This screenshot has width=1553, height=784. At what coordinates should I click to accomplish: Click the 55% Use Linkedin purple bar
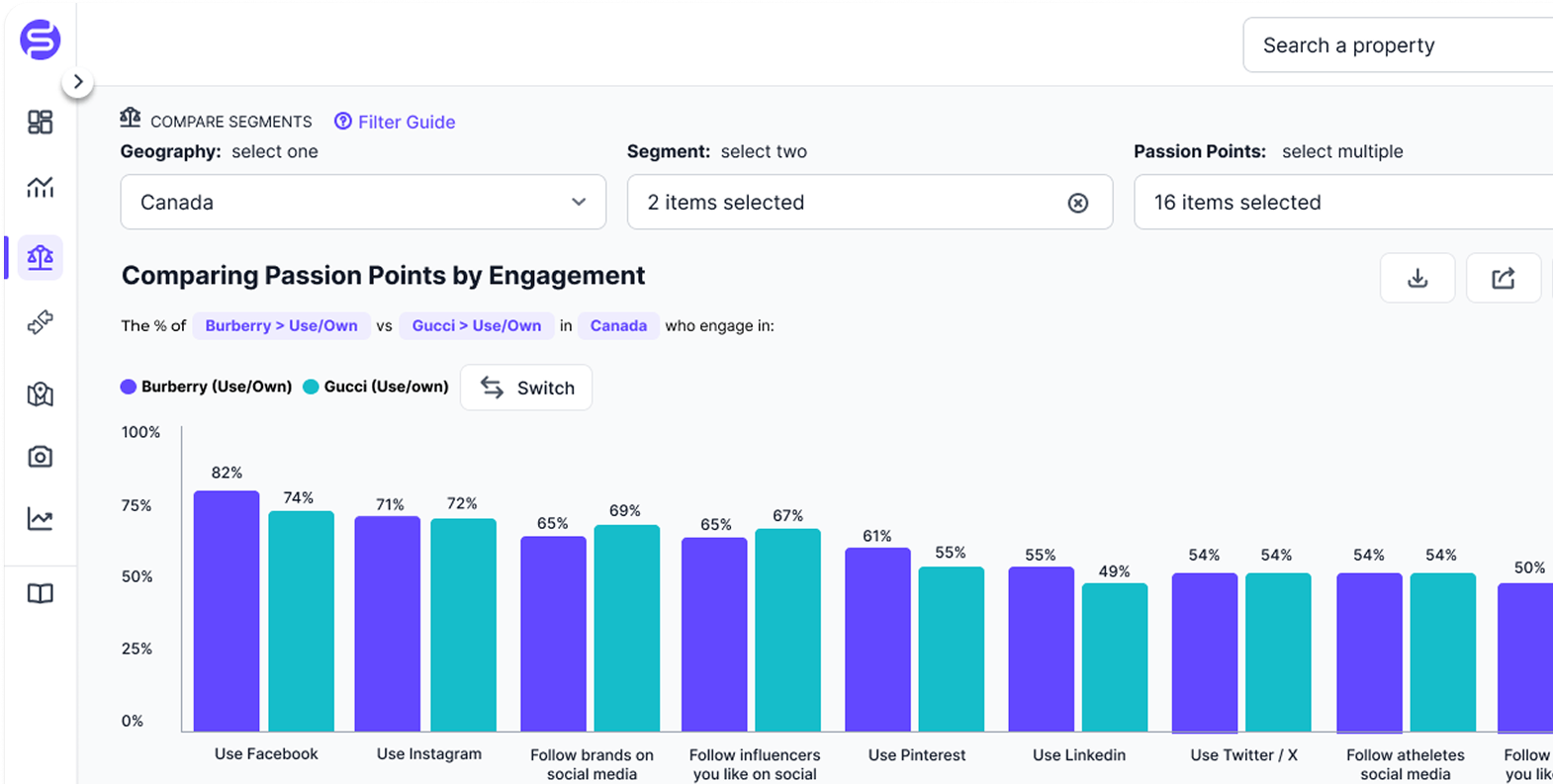click(1042, 649)
